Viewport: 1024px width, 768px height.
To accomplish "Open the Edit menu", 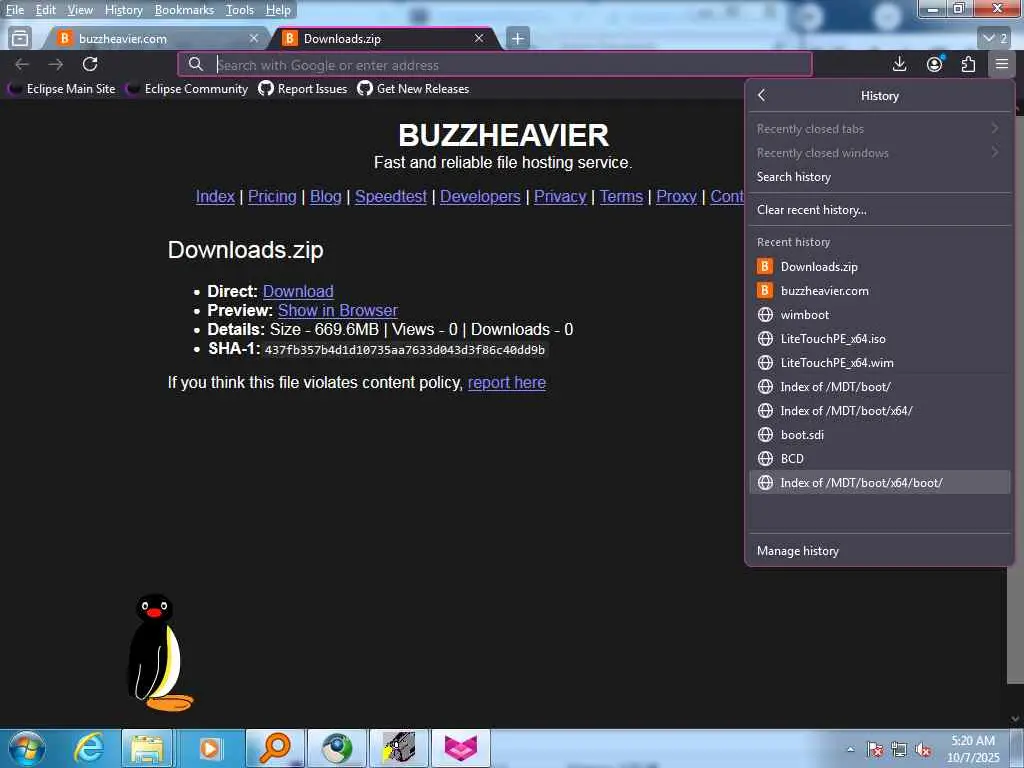I will 45,10.
